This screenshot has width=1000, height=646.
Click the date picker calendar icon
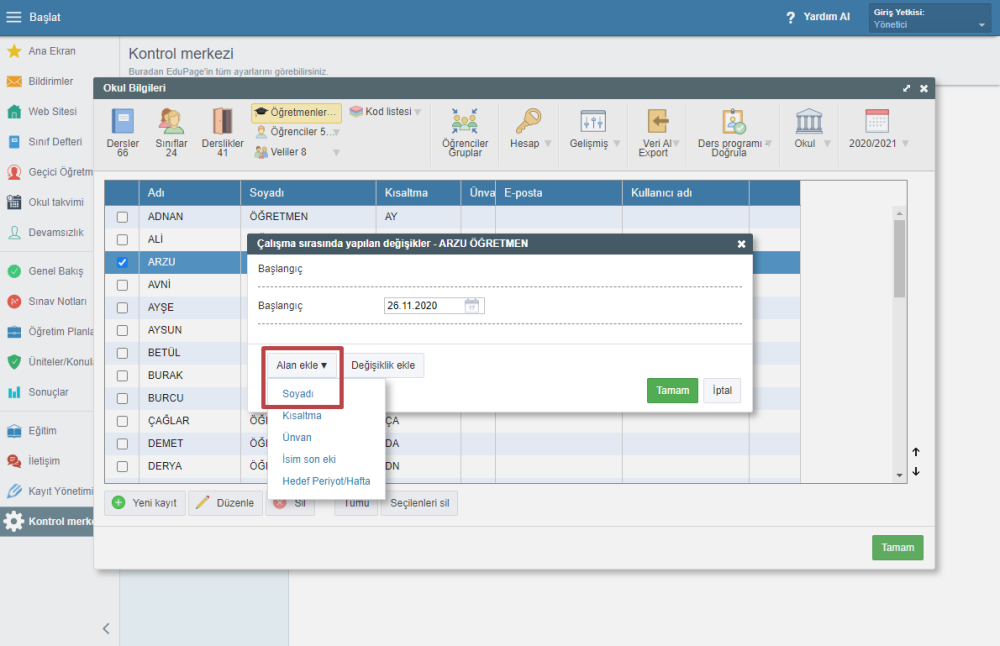[471, 305]
